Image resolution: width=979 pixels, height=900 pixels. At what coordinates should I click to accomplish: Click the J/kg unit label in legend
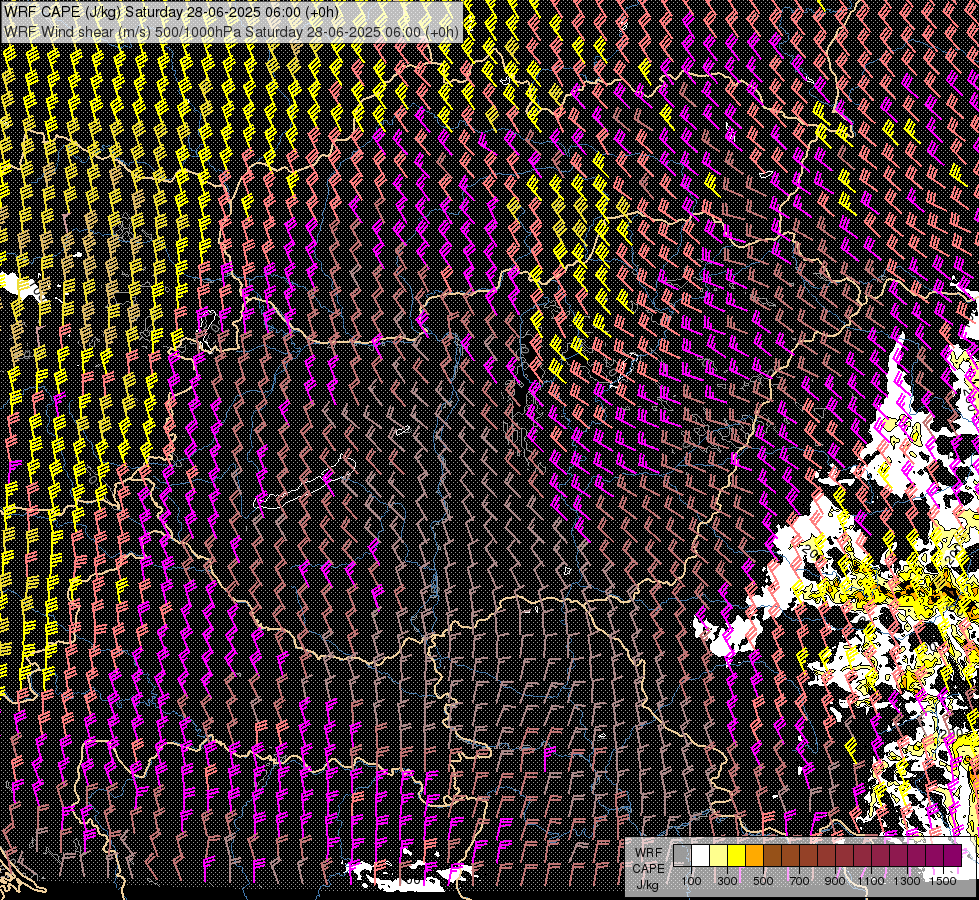648,884
